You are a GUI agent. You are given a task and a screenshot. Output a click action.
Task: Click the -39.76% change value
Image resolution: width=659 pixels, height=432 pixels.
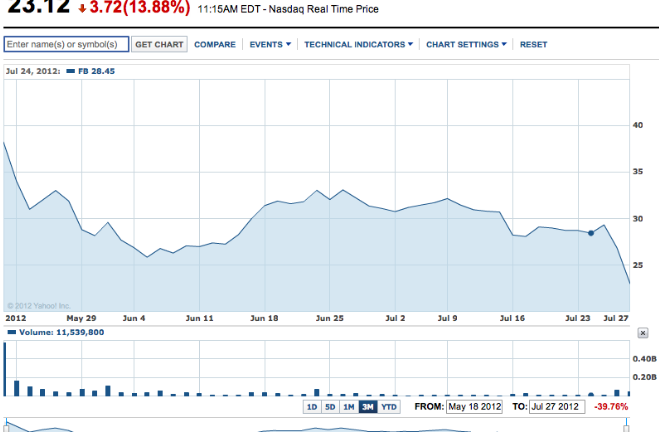(x=611, y=407)
